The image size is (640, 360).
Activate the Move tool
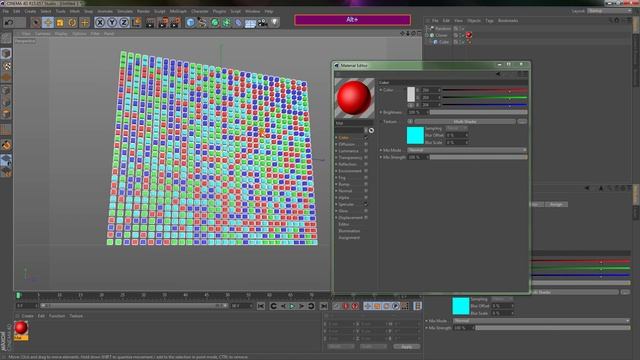(48, 22)
